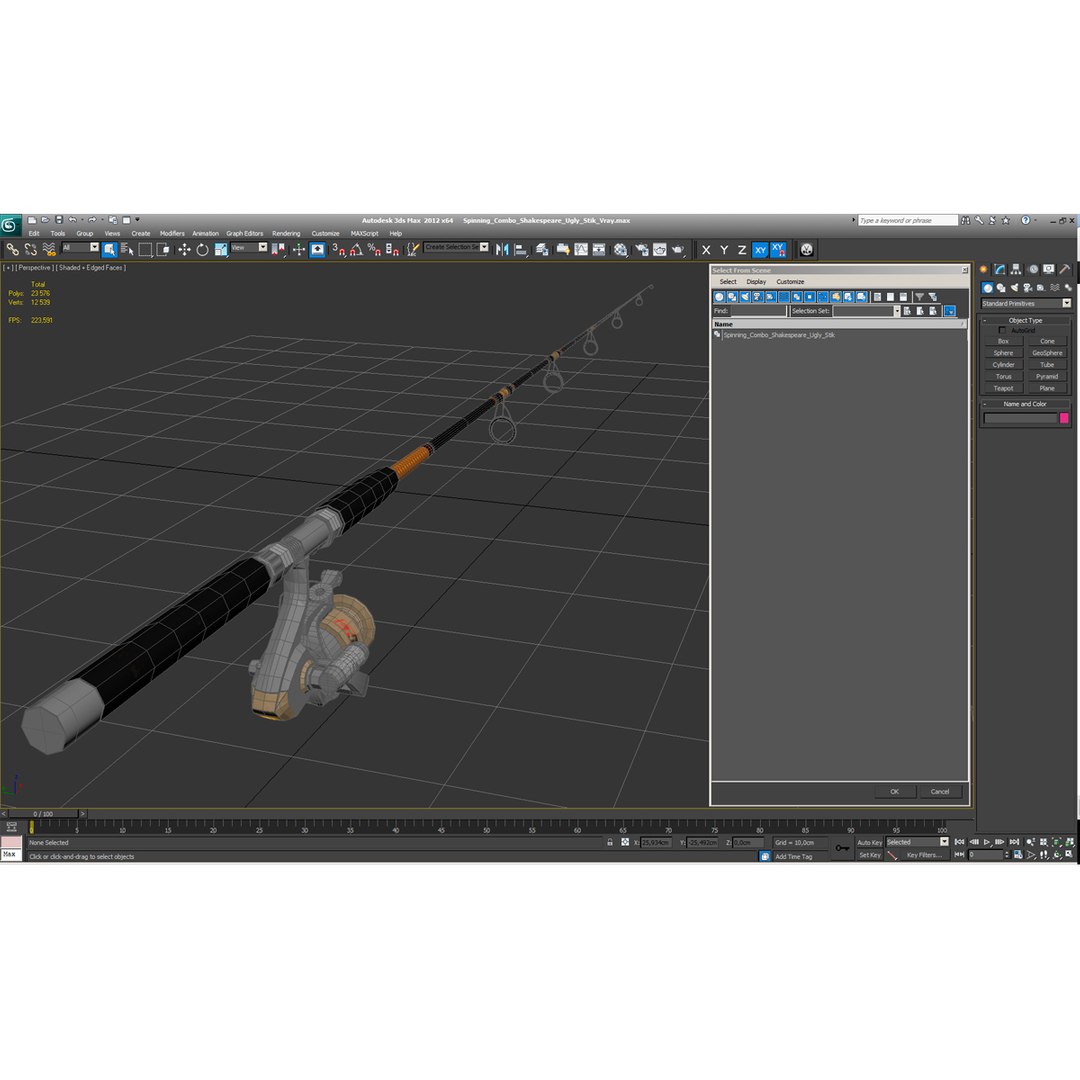Open the Motion command panel tab
1080x1080 pixels.
[1032, 269]
